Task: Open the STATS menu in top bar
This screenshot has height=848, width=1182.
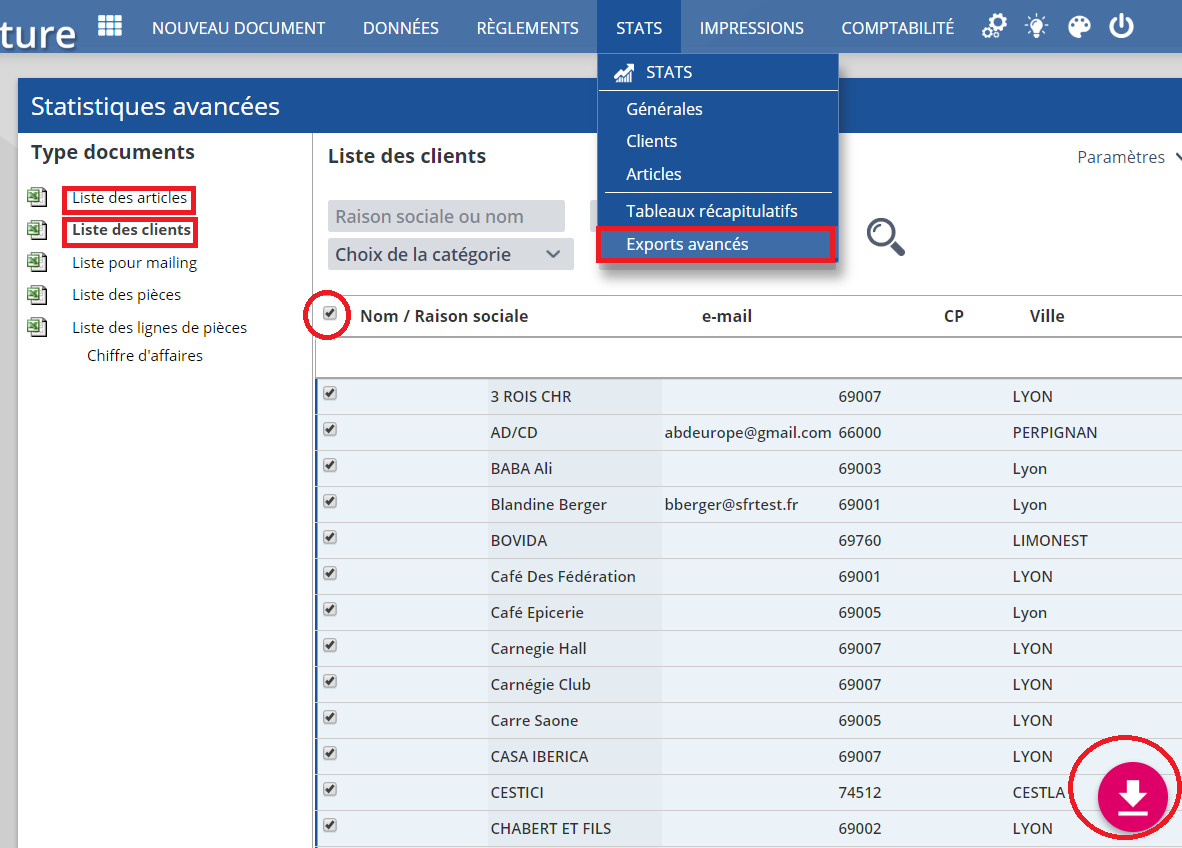Action: click(638, 28)
